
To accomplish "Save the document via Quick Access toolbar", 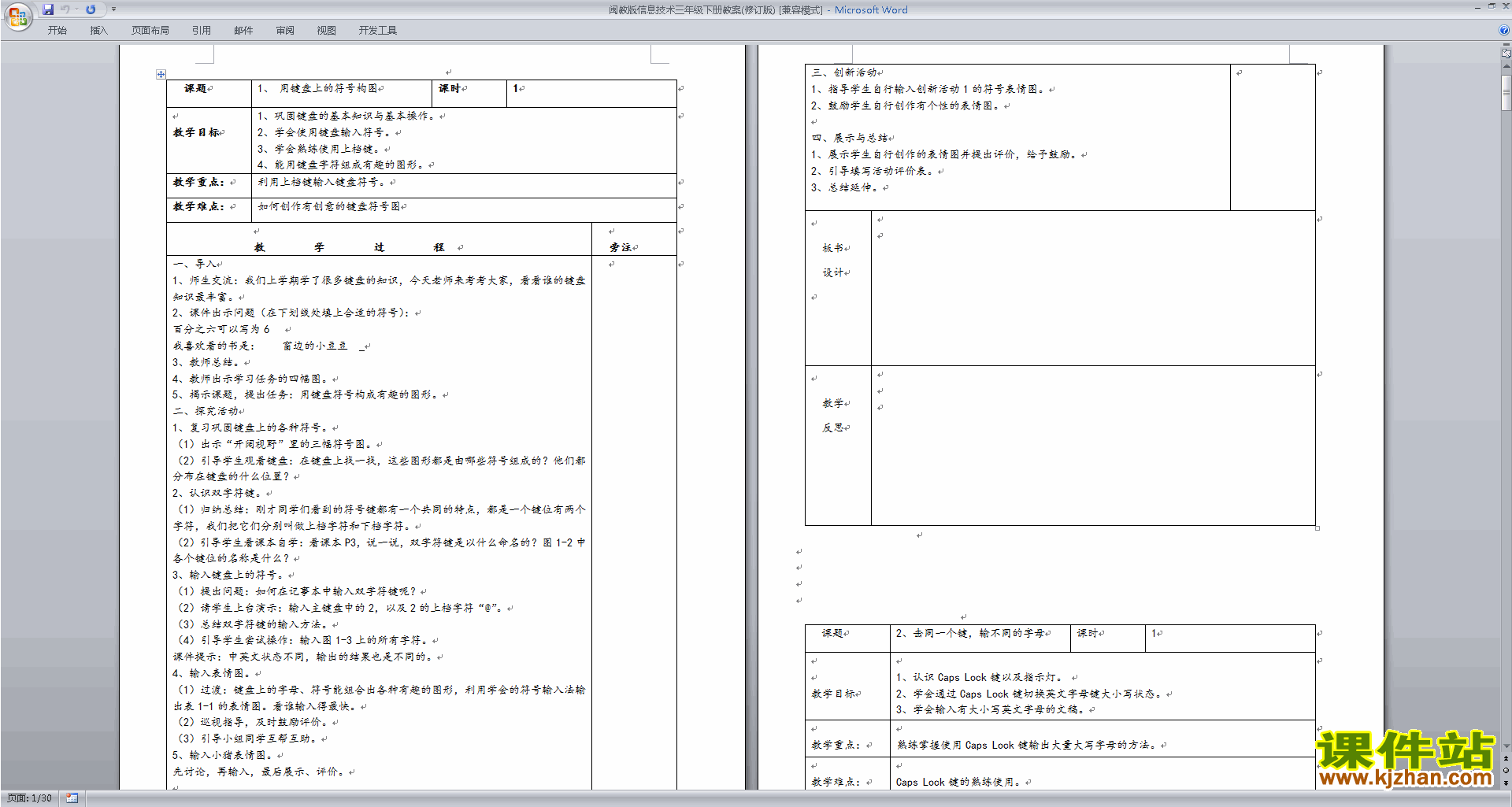I will (48, 9).
